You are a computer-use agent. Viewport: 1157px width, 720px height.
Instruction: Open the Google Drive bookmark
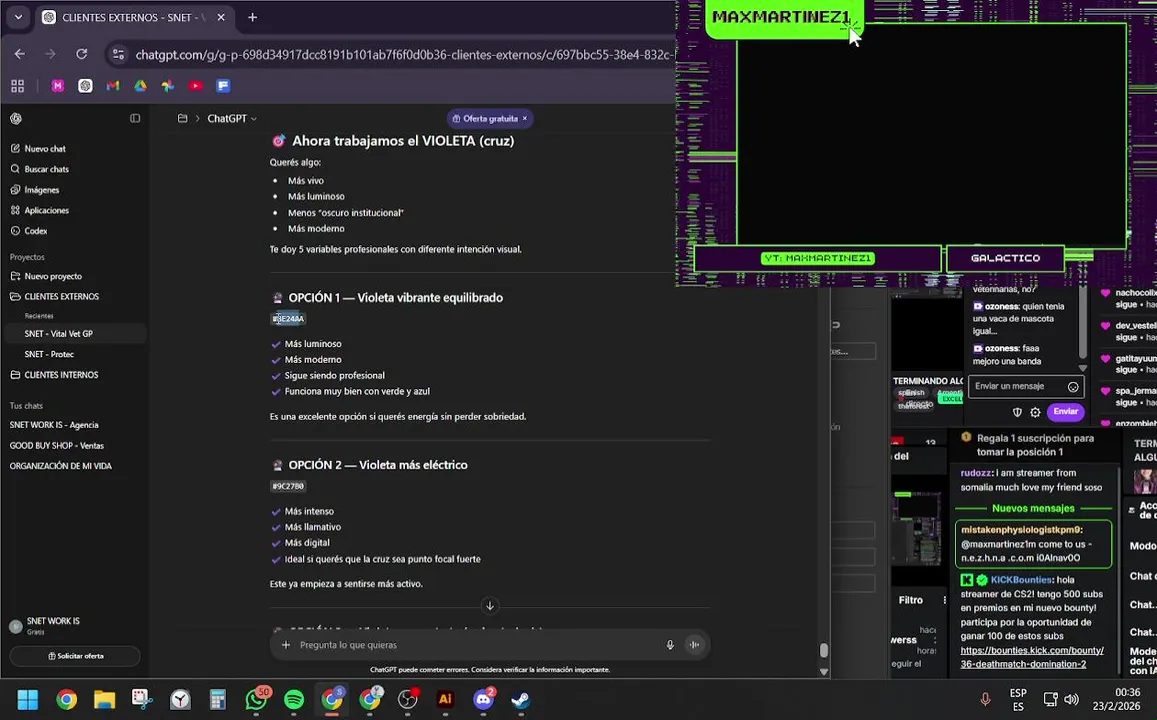point(140,86)
